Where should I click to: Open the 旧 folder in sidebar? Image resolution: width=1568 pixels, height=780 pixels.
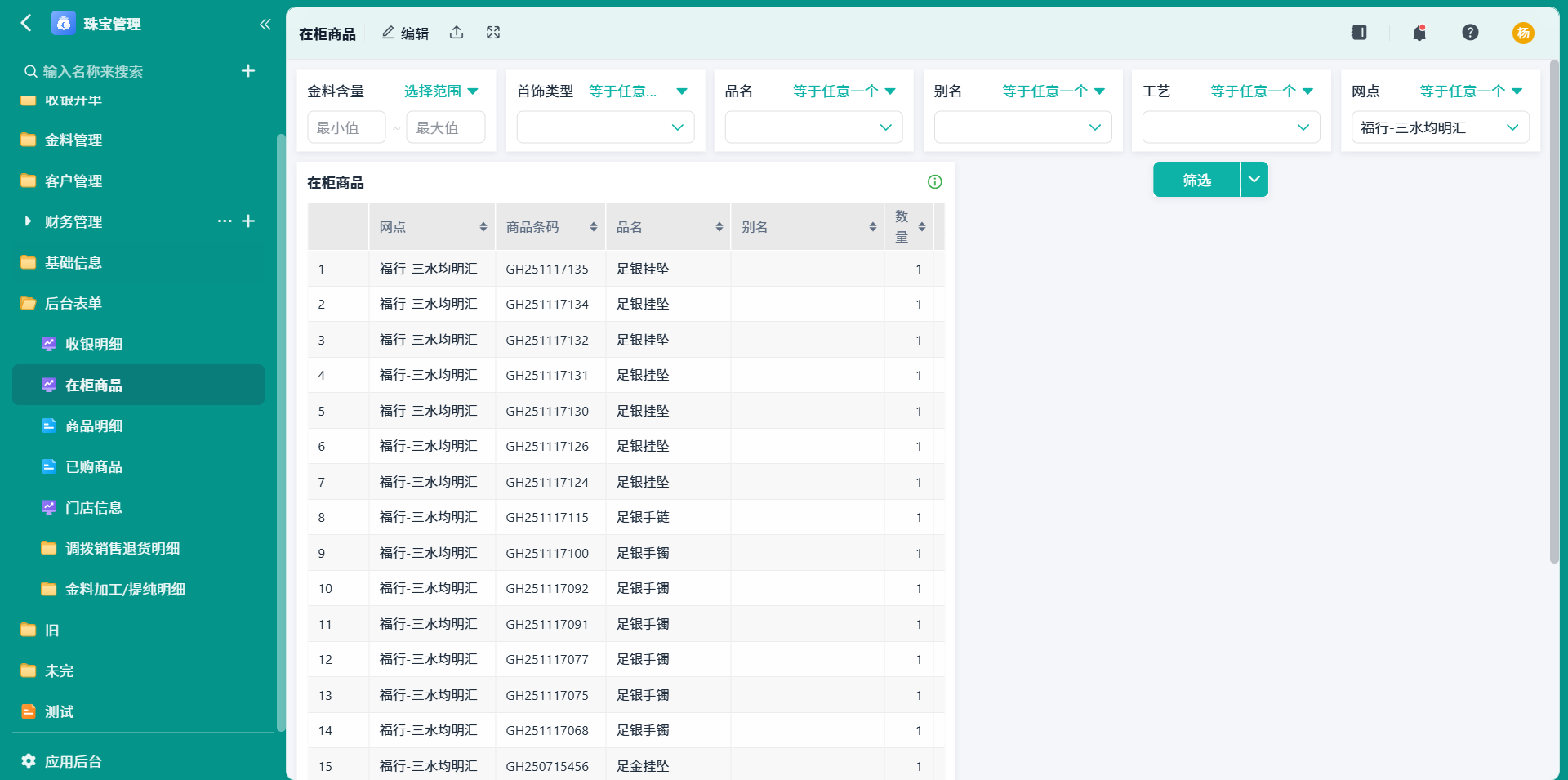tap(138, 630)
